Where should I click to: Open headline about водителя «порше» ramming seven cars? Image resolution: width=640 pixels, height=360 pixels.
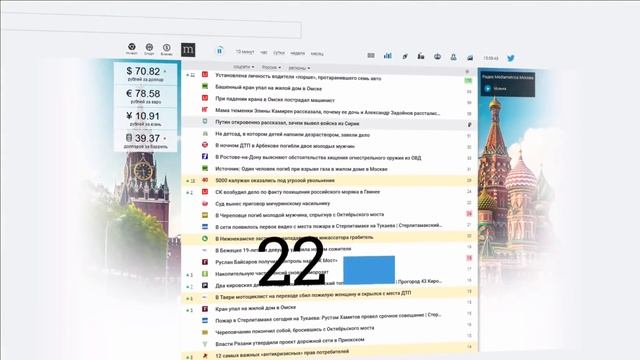point(298,77)
